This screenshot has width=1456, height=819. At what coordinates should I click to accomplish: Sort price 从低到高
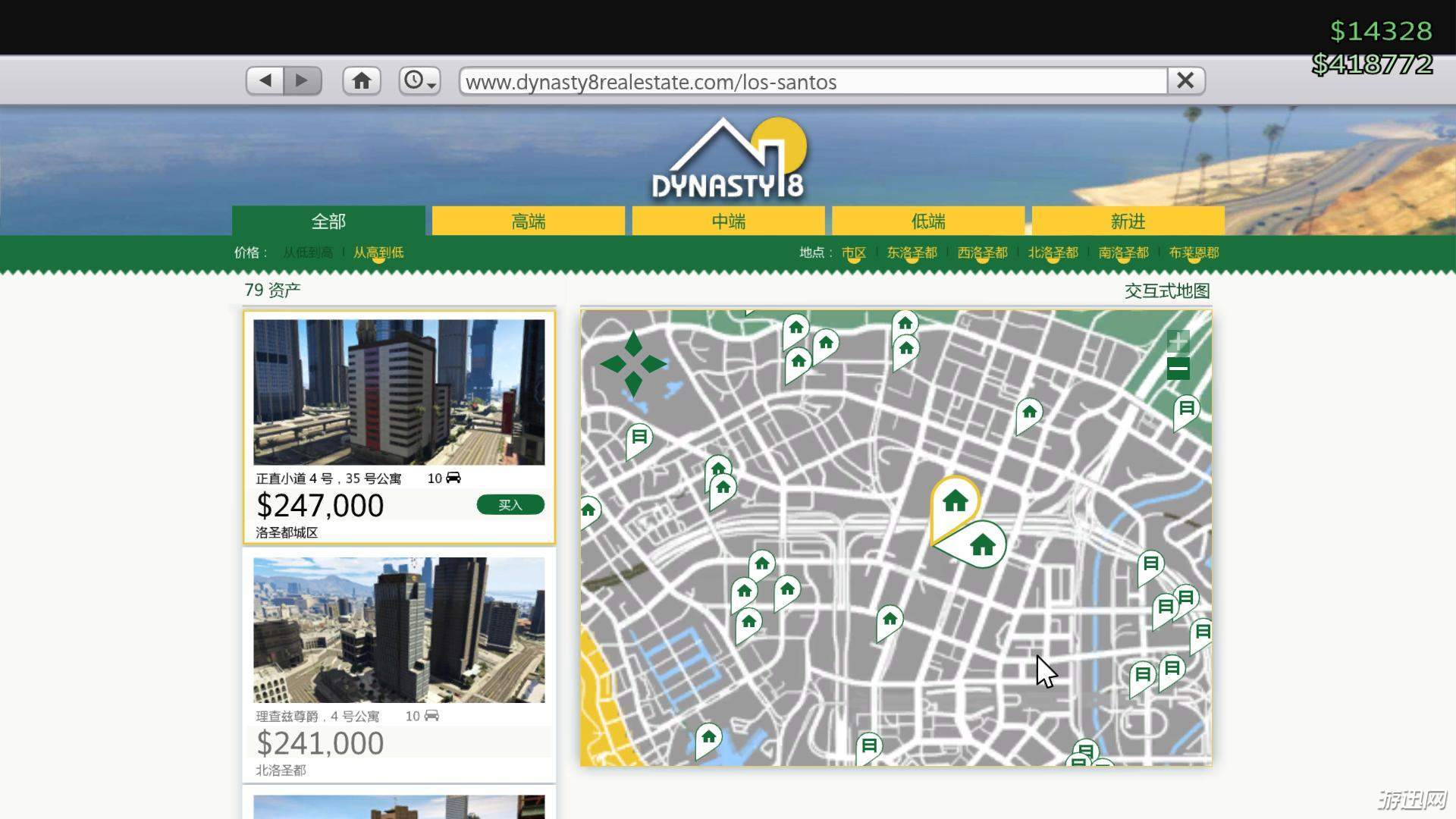coord(308,253)
